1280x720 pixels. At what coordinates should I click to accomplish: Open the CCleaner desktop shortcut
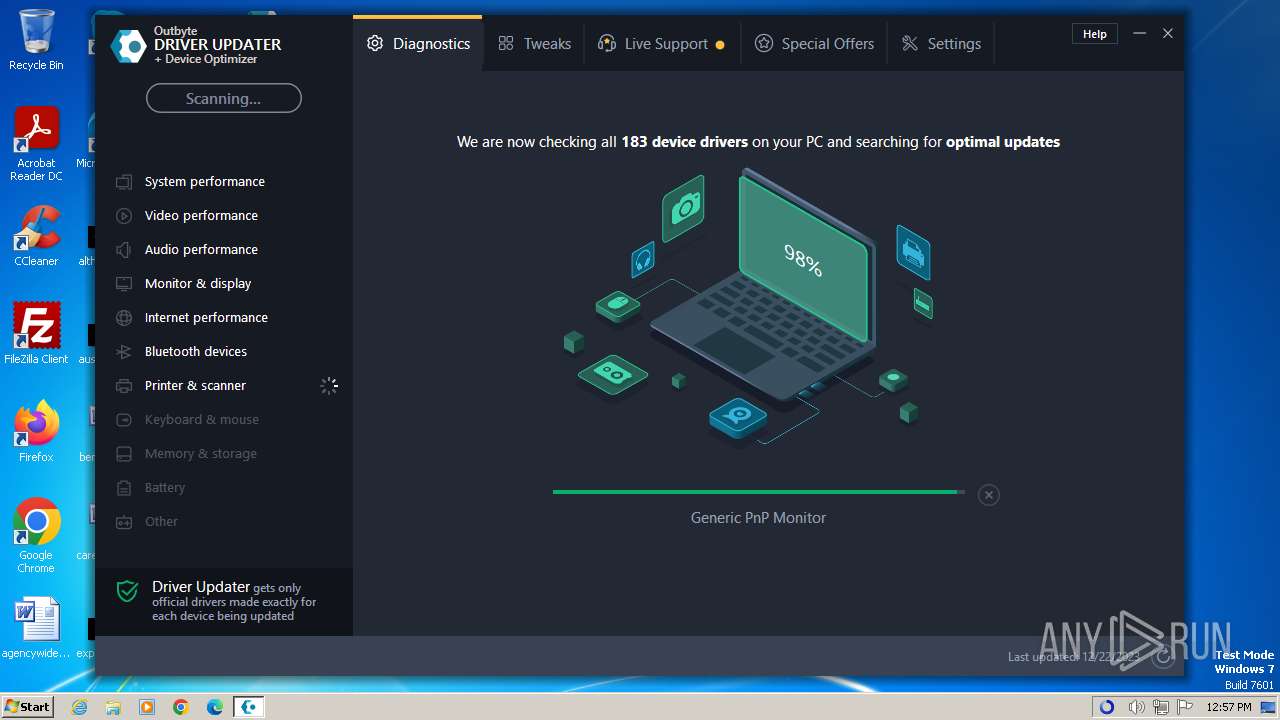click(36, 237)
